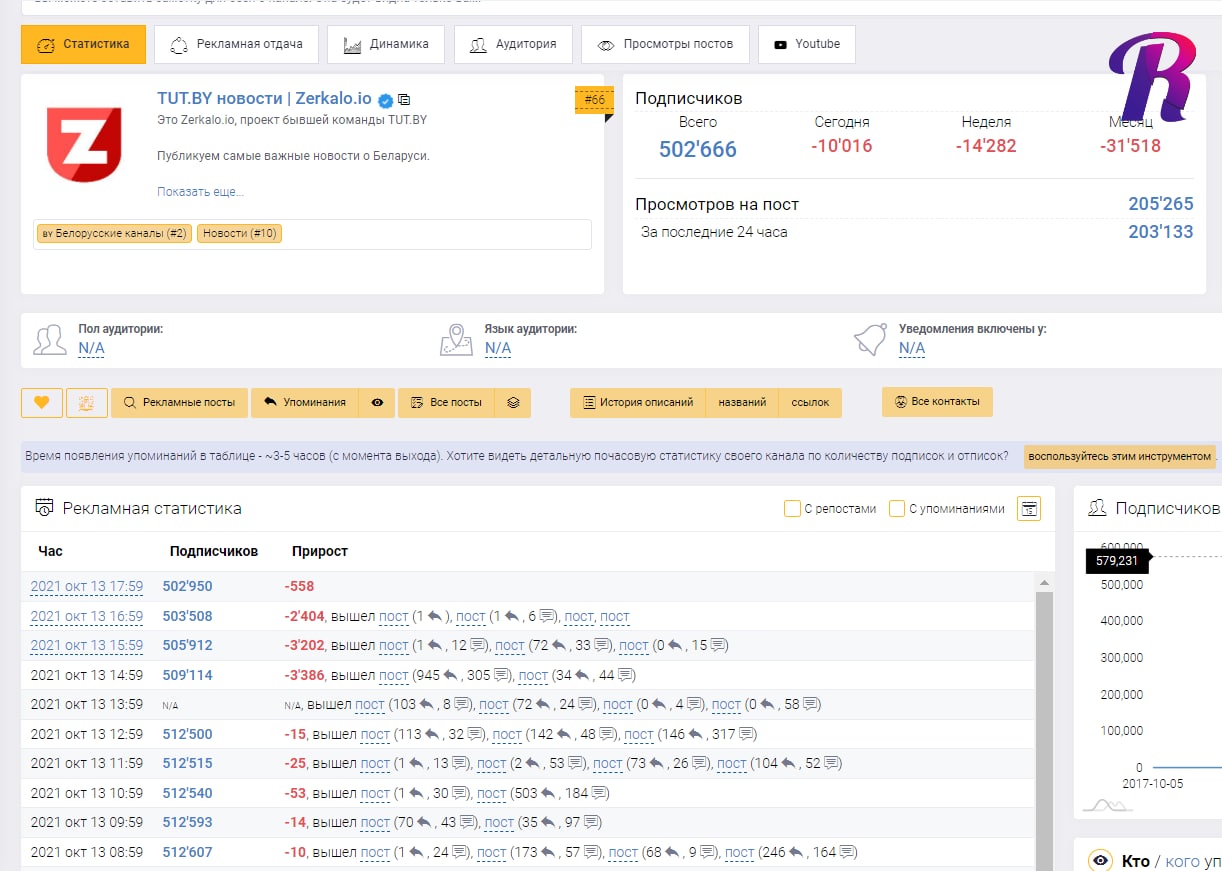This screenshot has height=871, width=1222.
Task: Open the Youtube tab
Action: [x=806, y=45]
